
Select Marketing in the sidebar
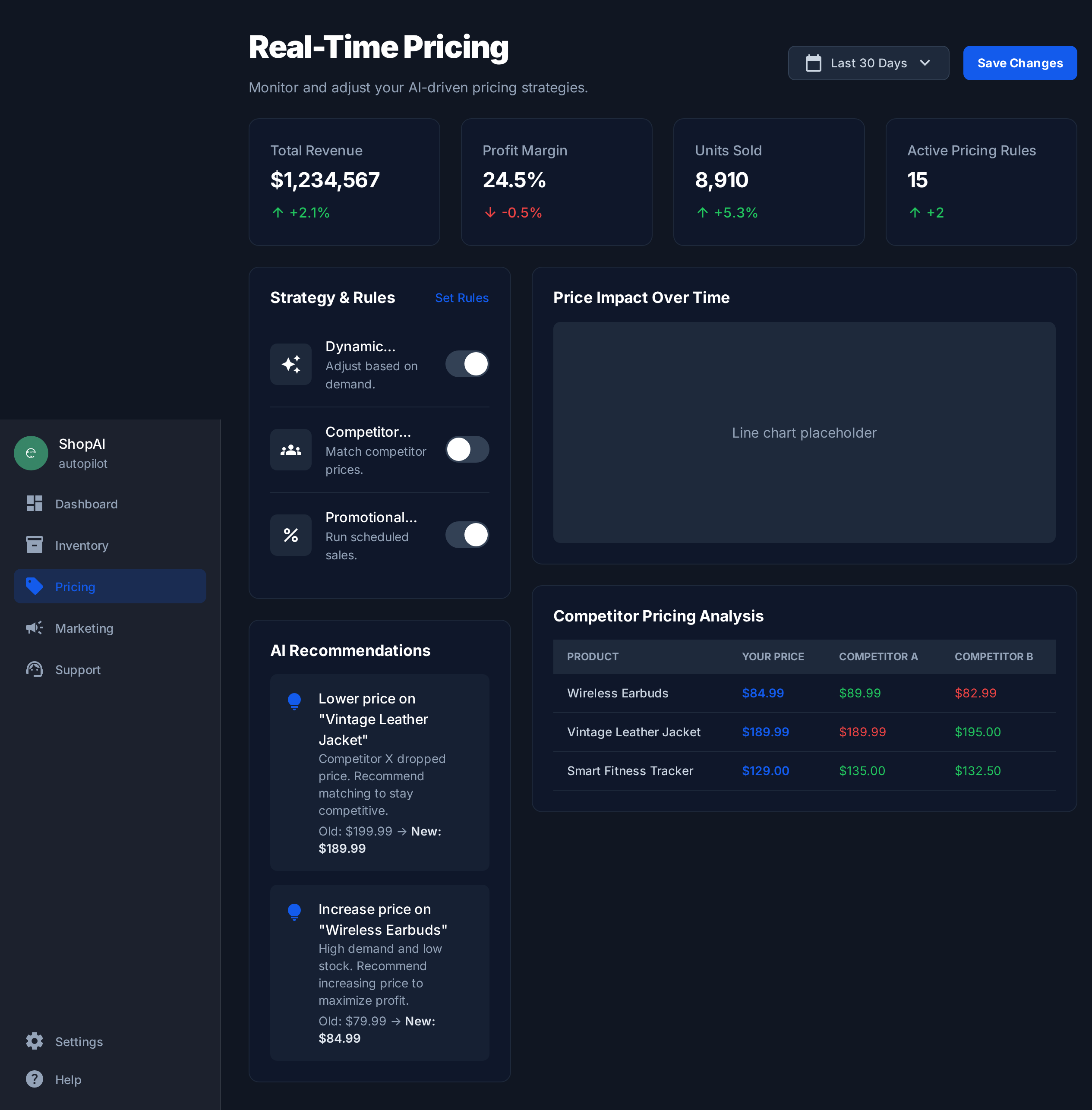[x=84, y=628]
